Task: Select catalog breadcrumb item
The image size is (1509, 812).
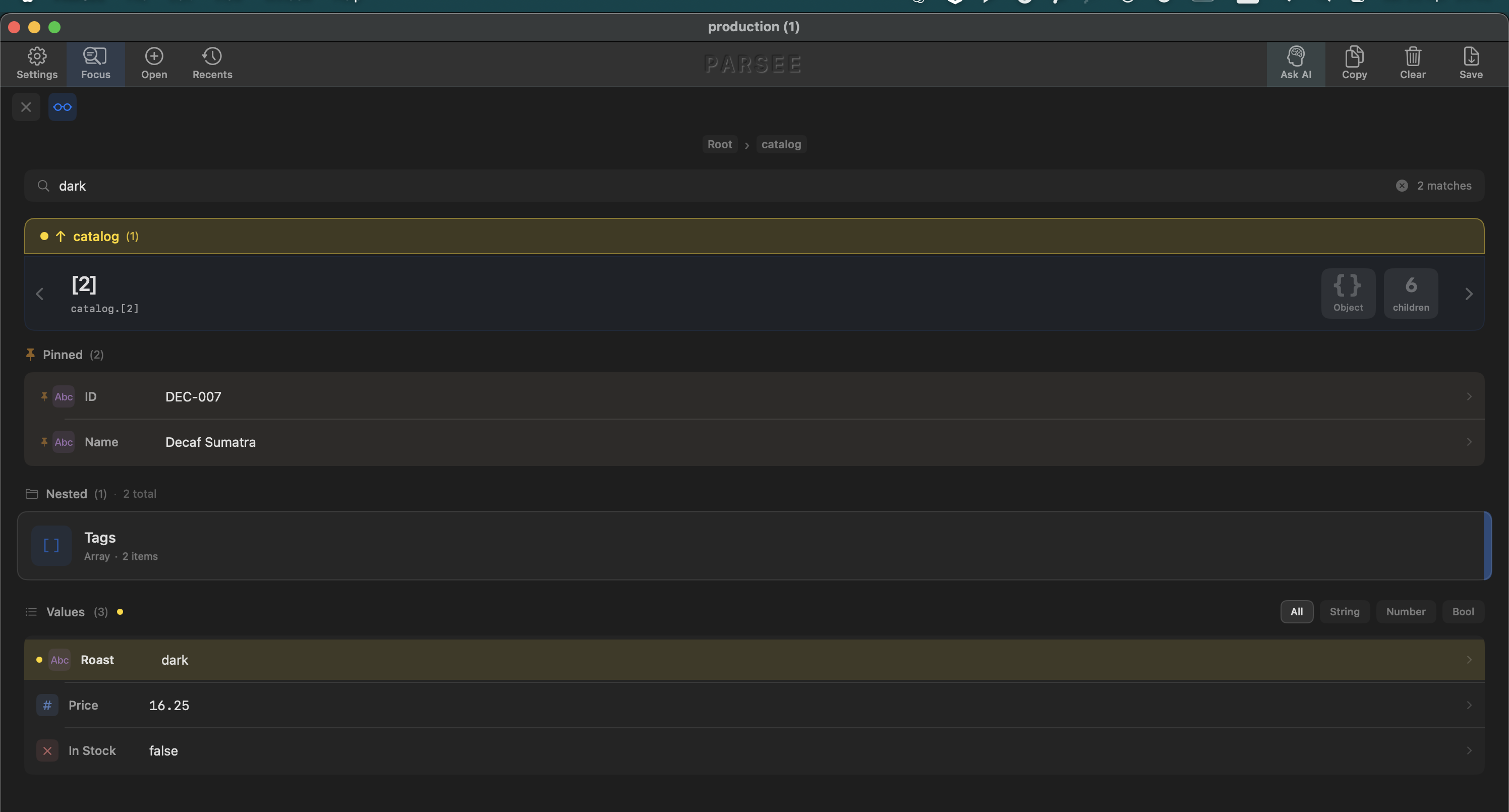Action: [781, 144]
